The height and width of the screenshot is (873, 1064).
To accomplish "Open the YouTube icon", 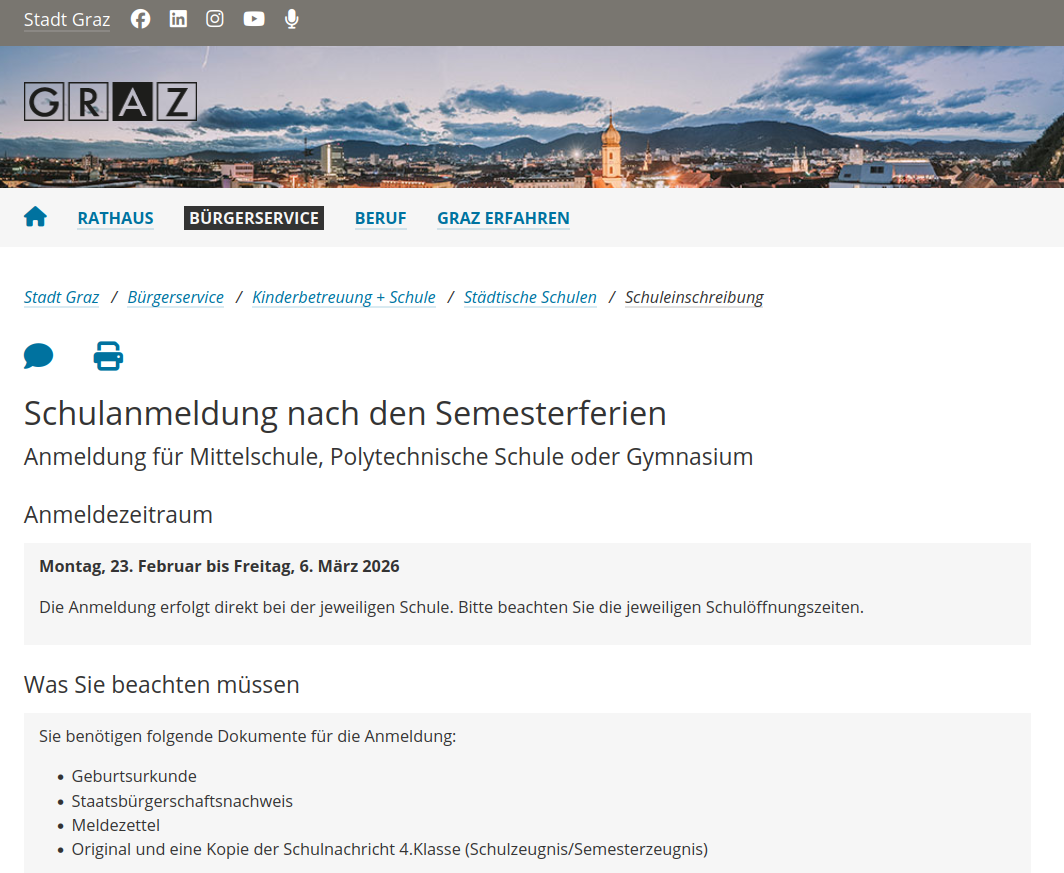I will coord(253,18).
